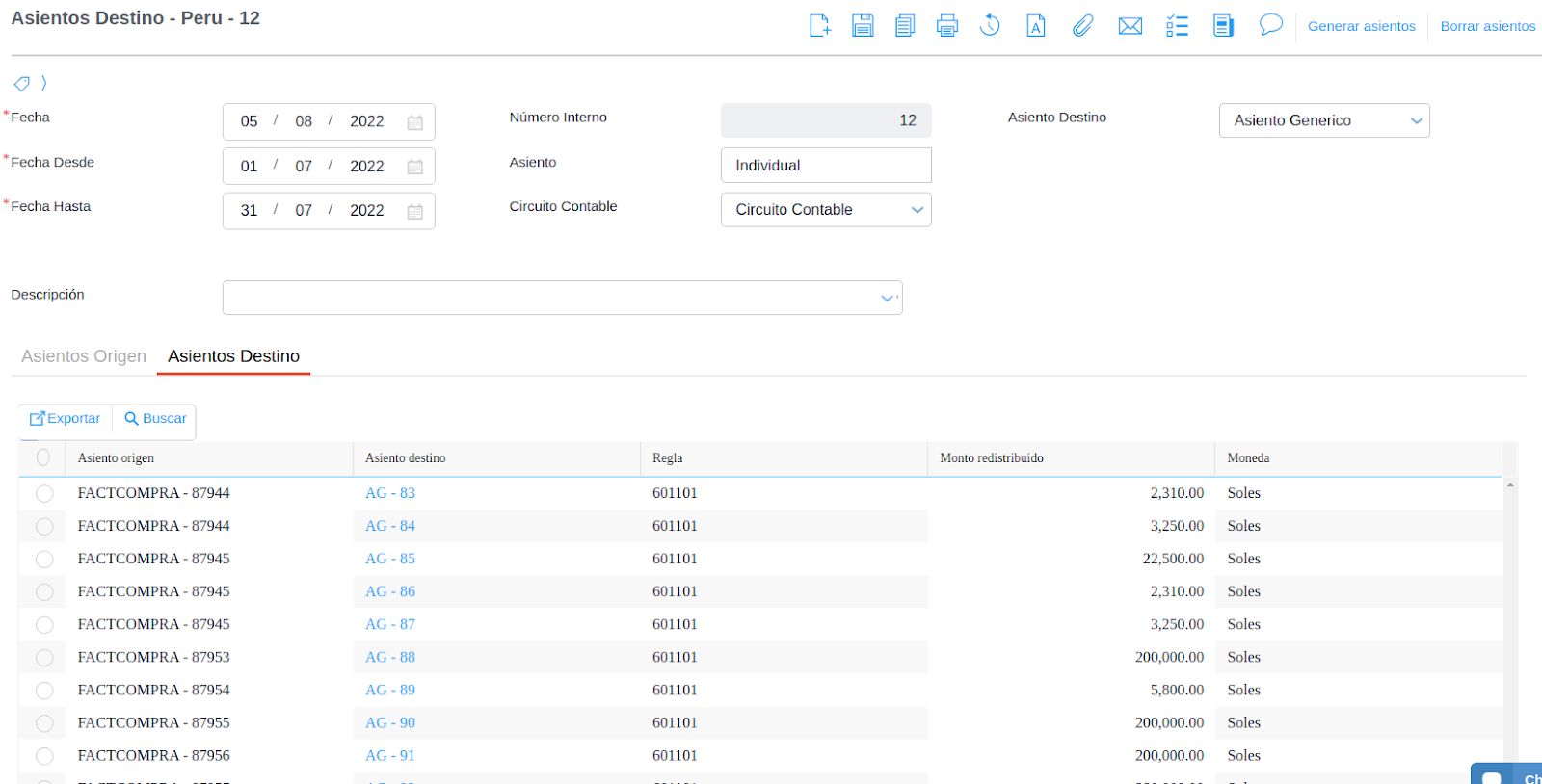Select the radio button for AG - 83 row

coord(44,494)
